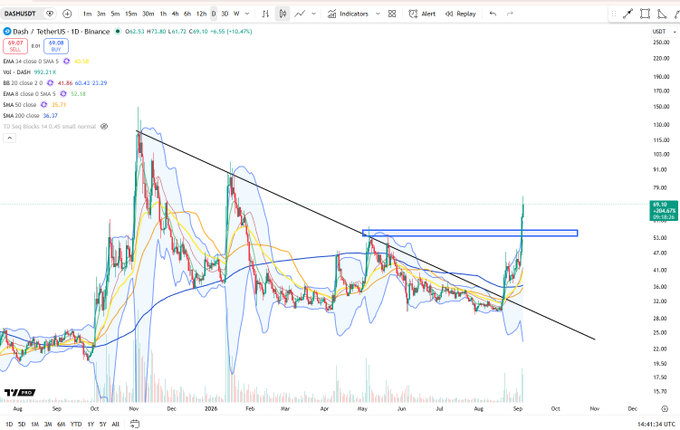Start bar Replay mode
The height and width of the screenshot is (430, 680).
pyautogui.click(x=461, y=14)
